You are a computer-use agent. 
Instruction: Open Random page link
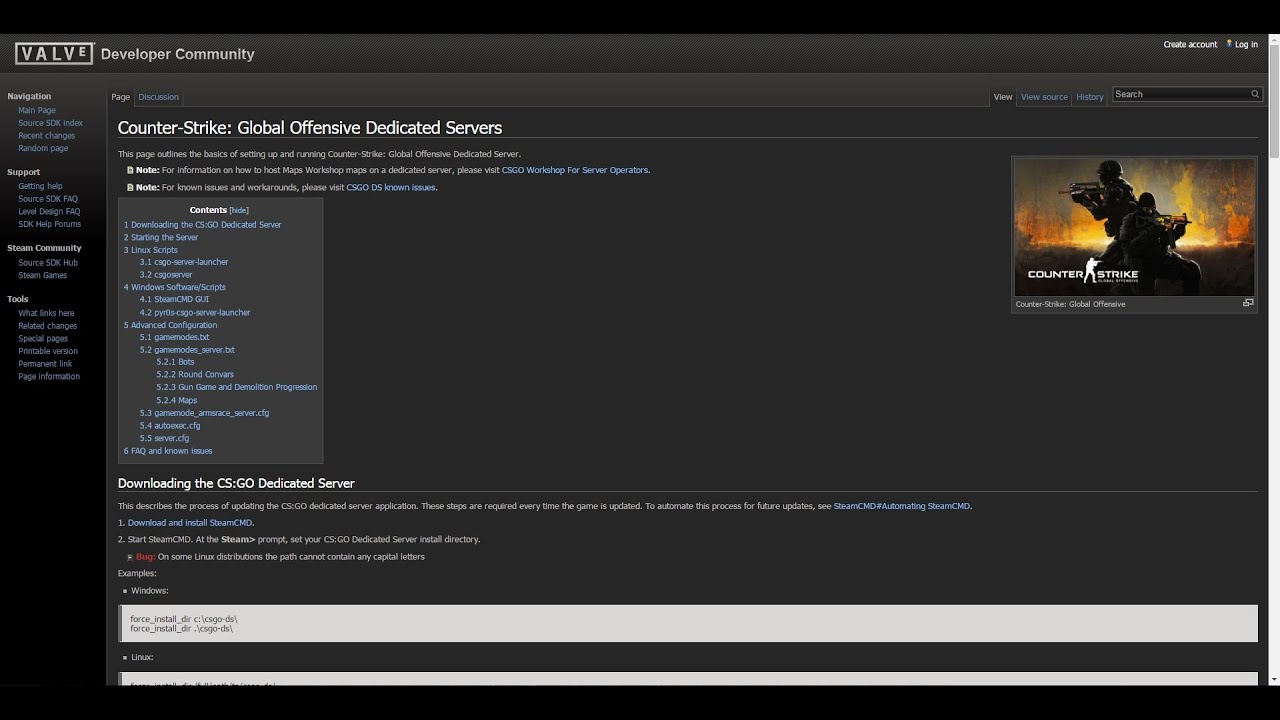coord(43,148)
